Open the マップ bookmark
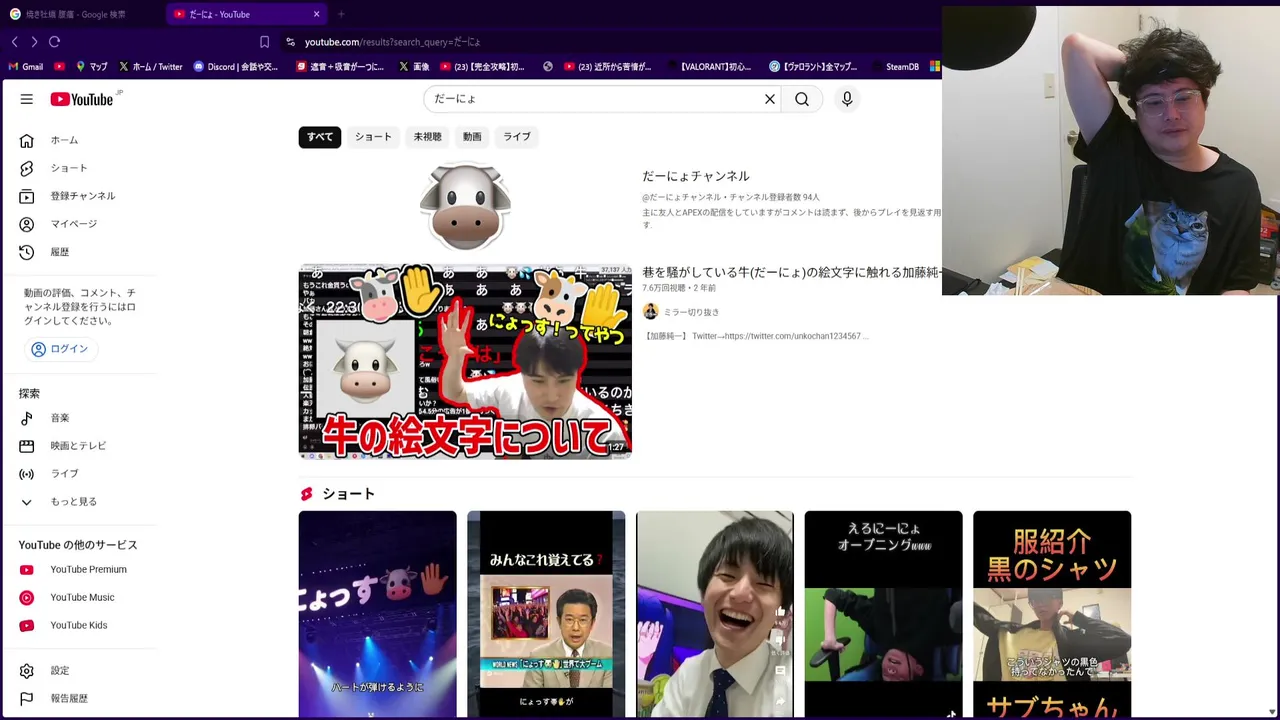Image resolution: width=1280 pixels, height=720 pixels. point(91,67)
